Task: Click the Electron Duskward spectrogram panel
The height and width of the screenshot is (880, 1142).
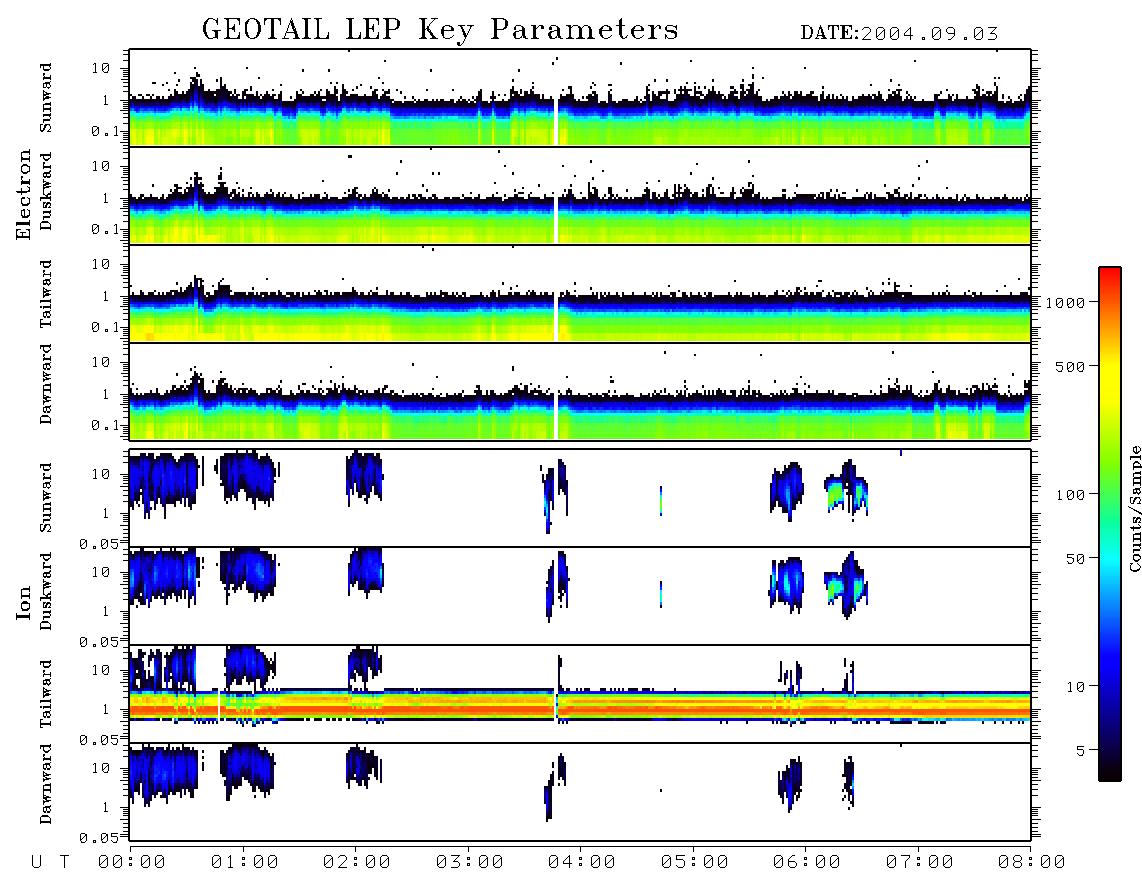Action: pos(580,195)
